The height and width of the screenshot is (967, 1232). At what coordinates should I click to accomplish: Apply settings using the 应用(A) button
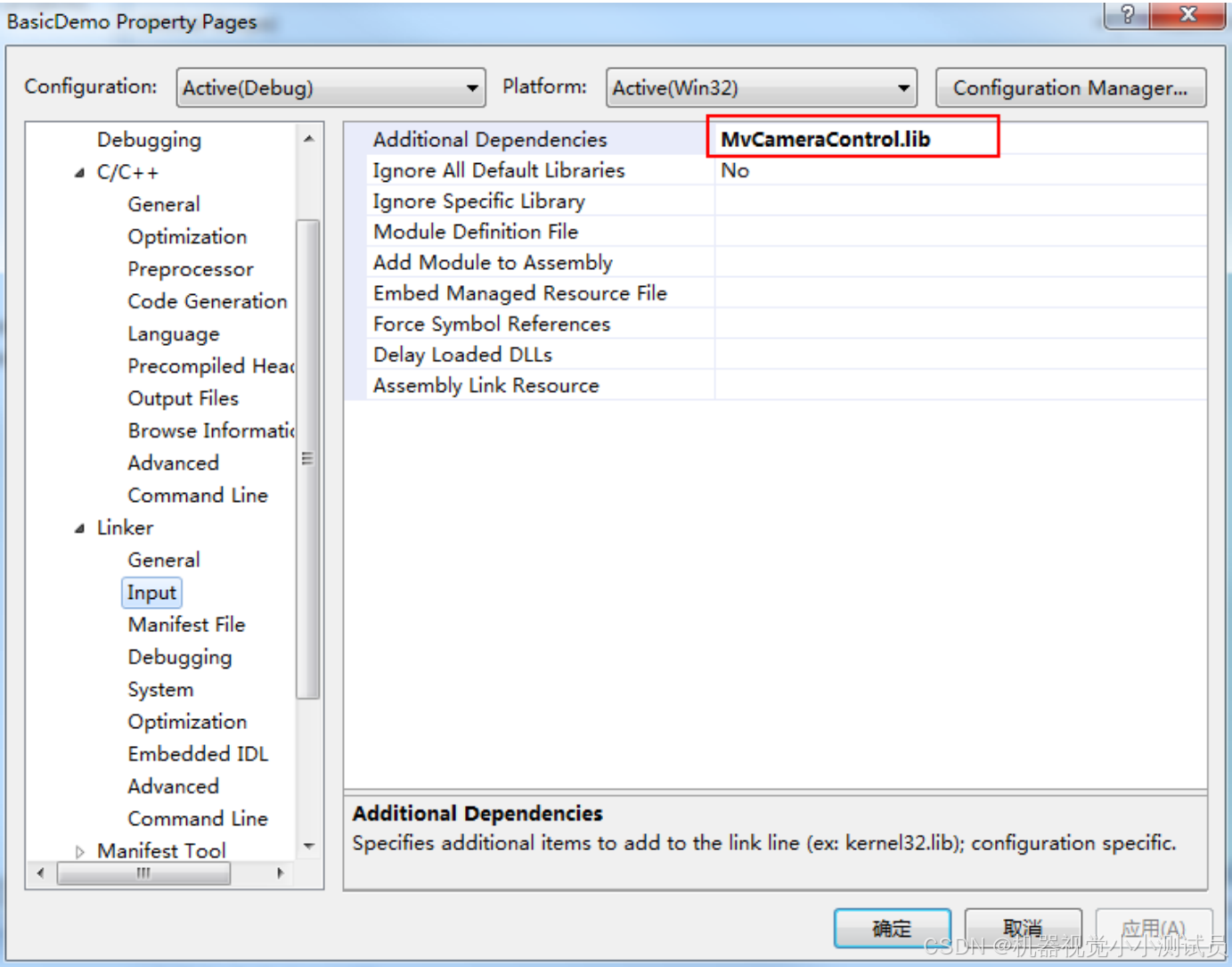click(1154, 928)
